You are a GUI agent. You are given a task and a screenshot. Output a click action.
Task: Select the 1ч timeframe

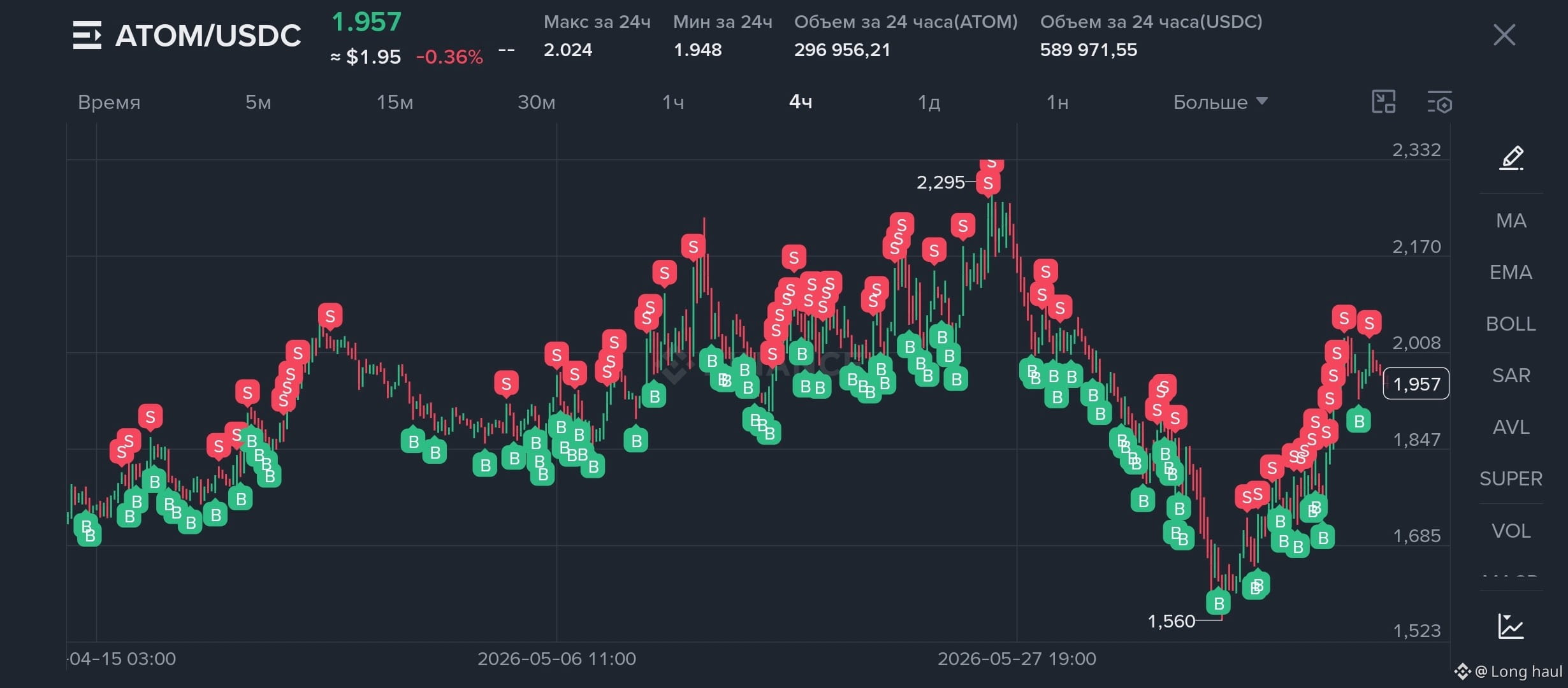[x=673, y=102]
